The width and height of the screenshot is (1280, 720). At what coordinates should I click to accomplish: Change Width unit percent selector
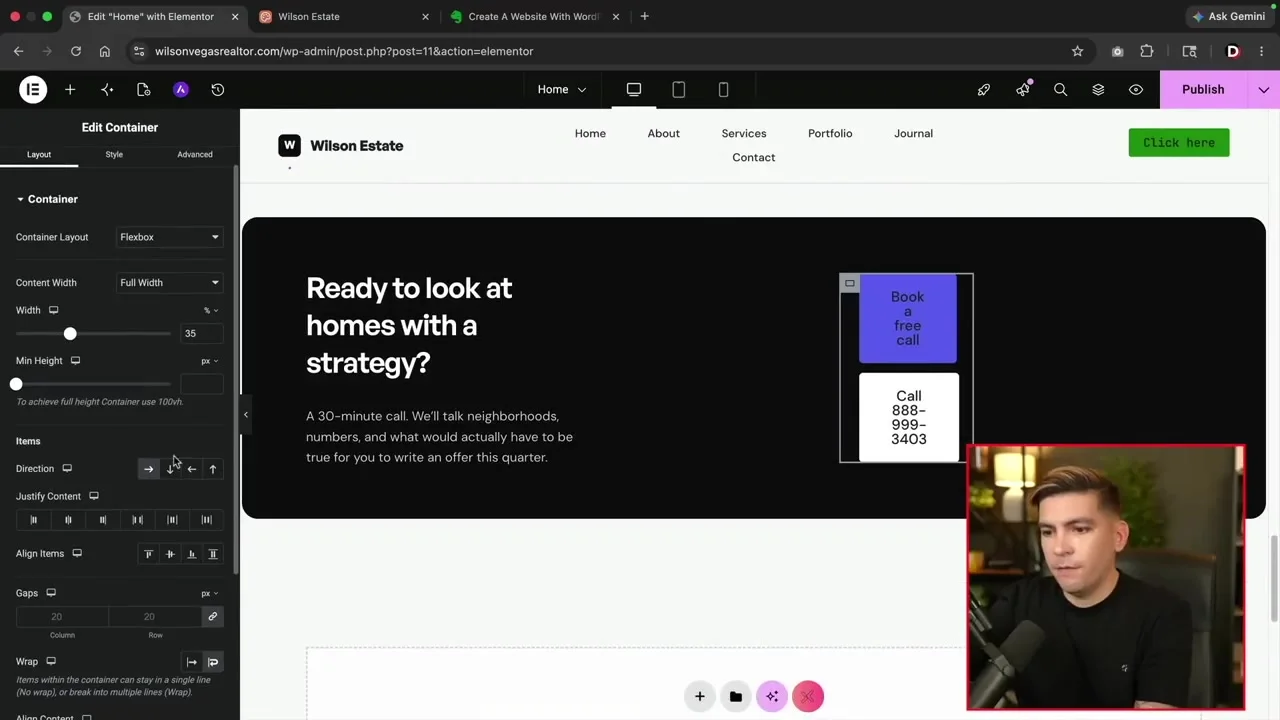pos(211,311)
